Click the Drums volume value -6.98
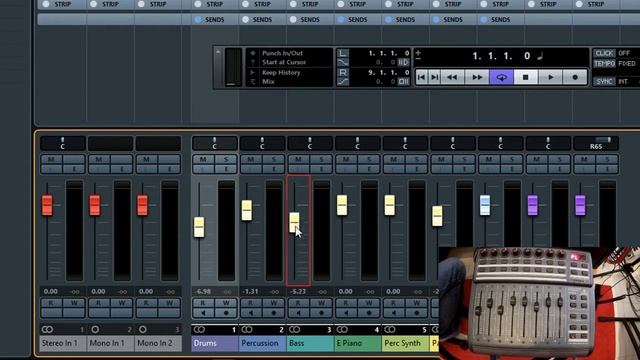 click(203, 291)
